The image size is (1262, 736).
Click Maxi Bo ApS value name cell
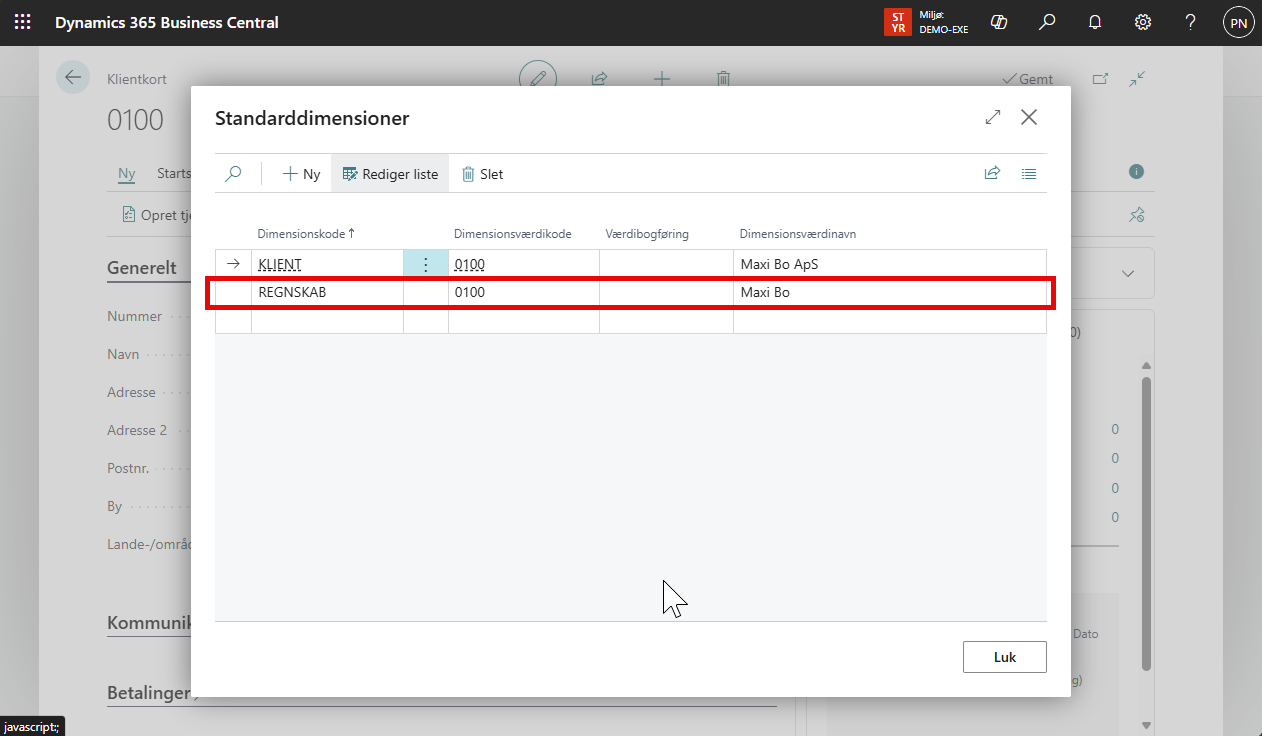(888, 264)
